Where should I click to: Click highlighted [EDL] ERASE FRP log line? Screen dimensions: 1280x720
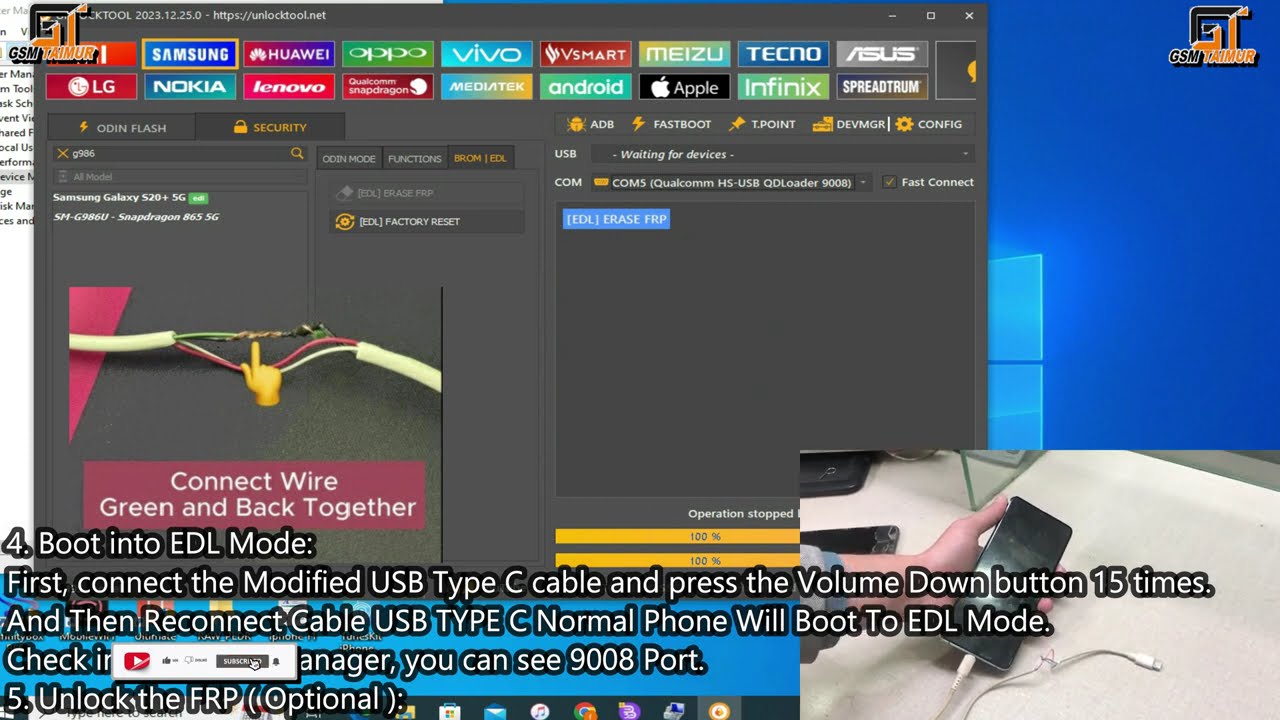[616, 219]
